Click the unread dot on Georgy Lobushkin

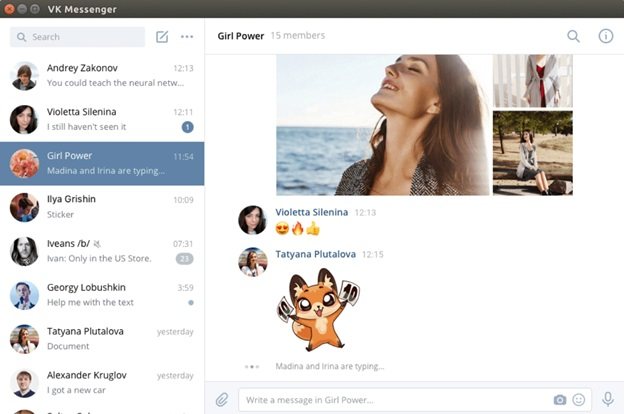[191, 303]
